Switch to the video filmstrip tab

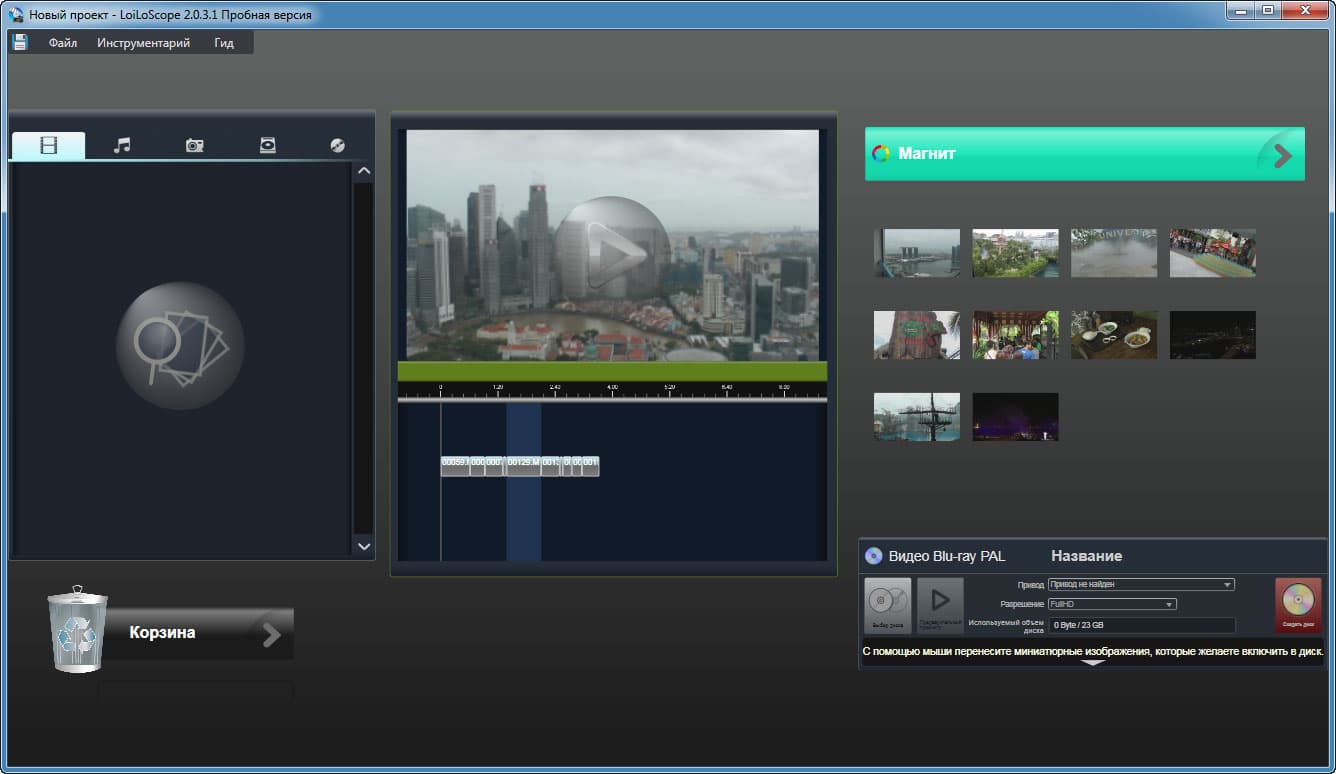(x=49, y=145)
